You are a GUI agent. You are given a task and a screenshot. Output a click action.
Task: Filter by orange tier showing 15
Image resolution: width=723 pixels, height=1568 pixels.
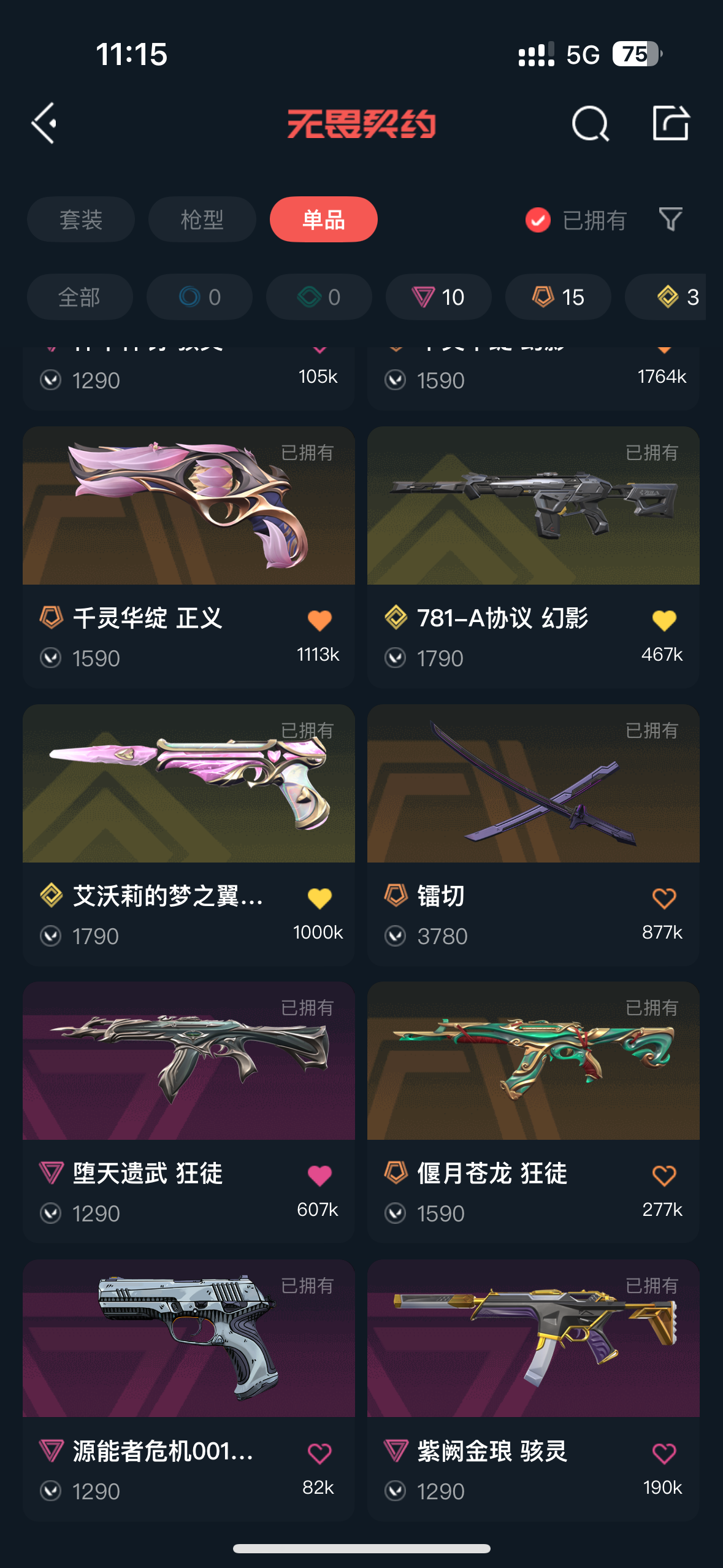point(558,297)
